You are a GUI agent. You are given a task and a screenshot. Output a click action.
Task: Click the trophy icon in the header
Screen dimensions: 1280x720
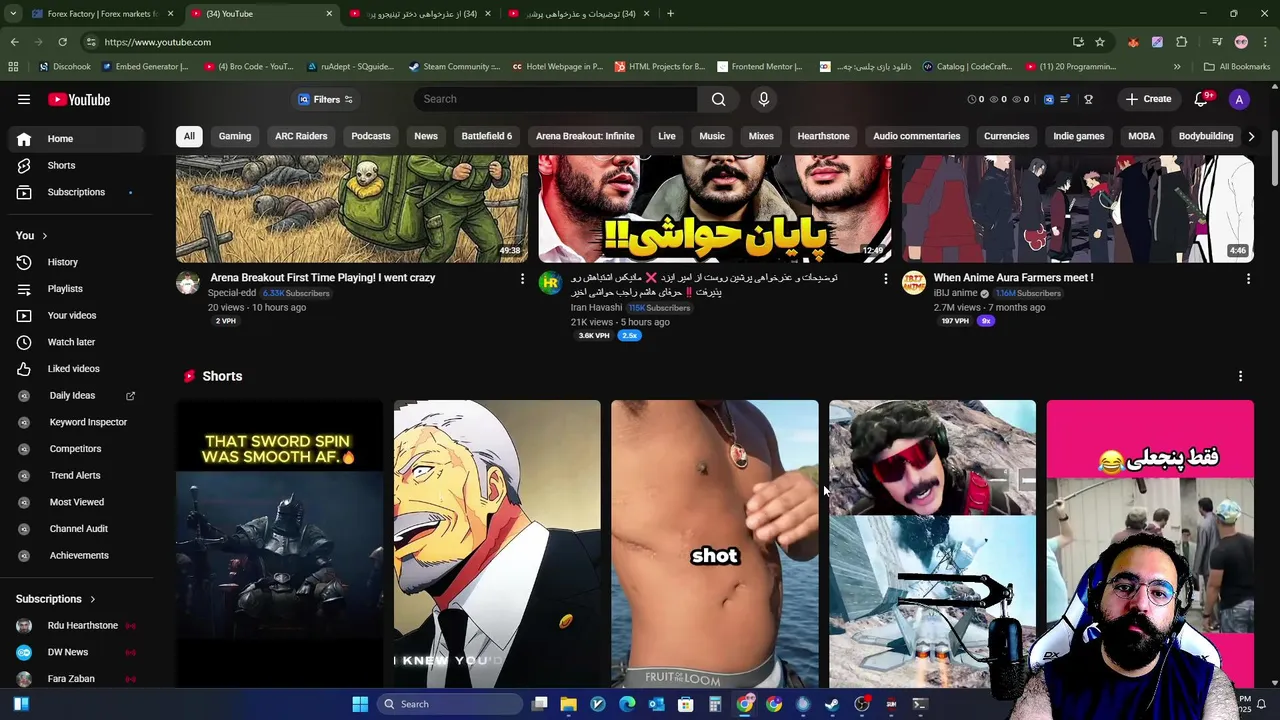[x=1088, y=99]
